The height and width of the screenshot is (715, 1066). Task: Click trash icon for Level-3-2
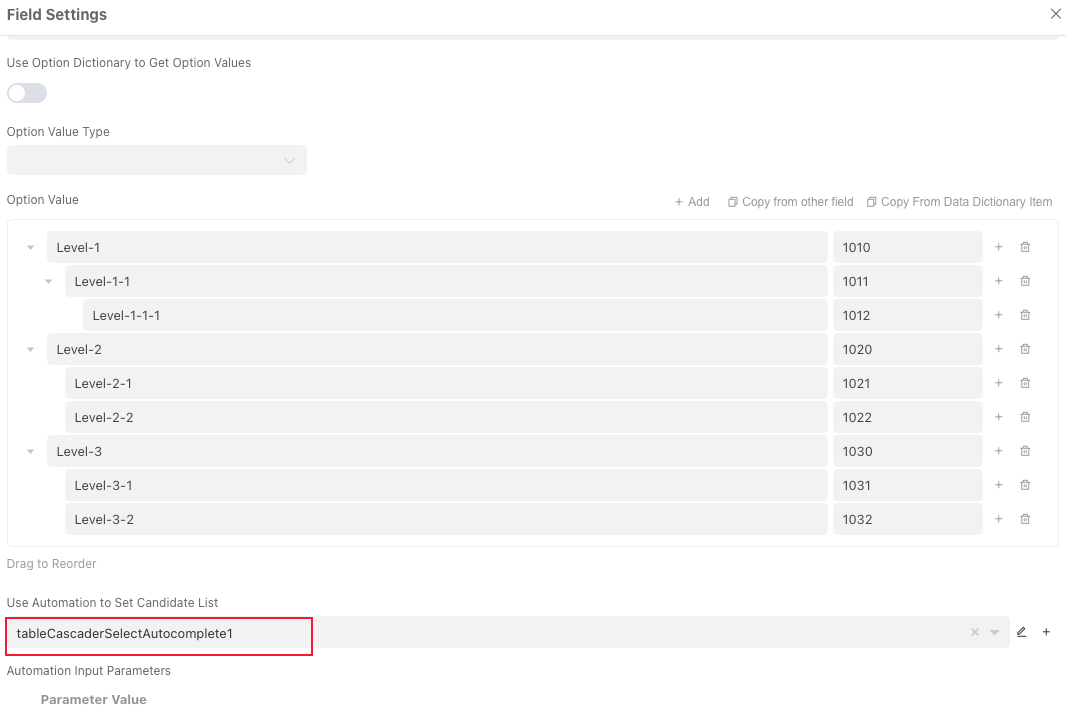click(x=1025, y=519)
